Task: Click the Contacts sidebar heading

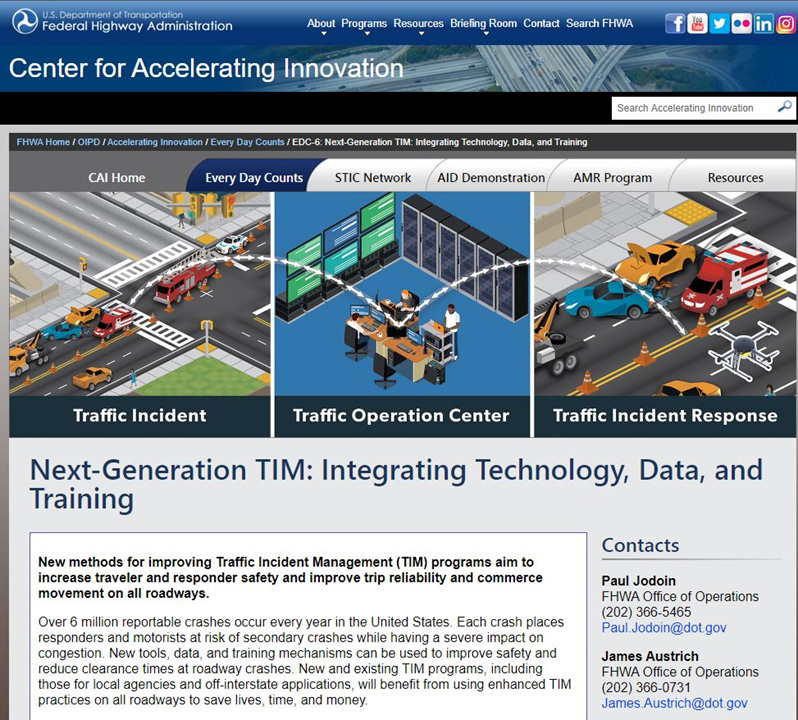Action: (640, 545)
